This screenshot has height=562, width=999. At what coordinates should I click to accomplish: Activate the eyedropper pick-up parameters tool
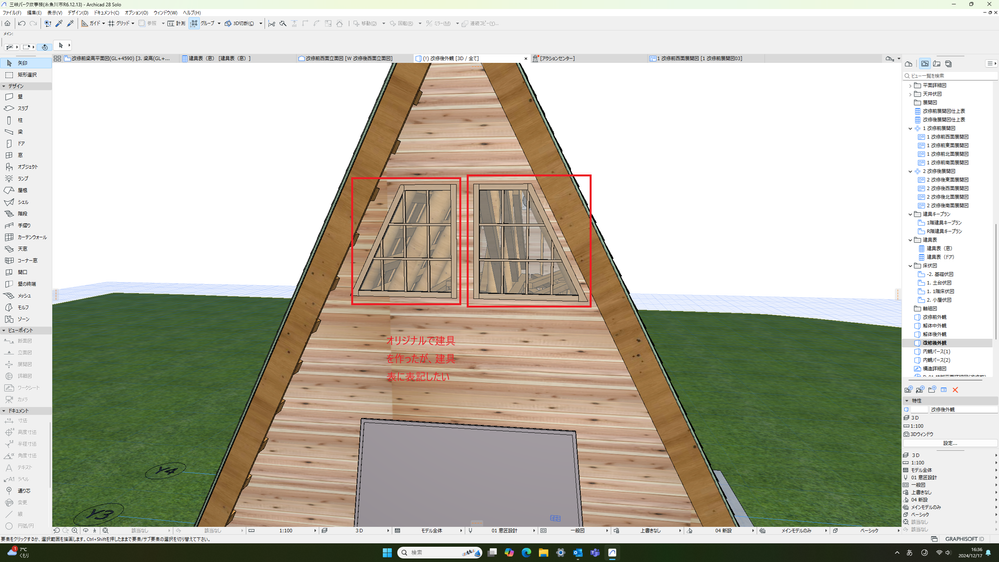[59, 24]
